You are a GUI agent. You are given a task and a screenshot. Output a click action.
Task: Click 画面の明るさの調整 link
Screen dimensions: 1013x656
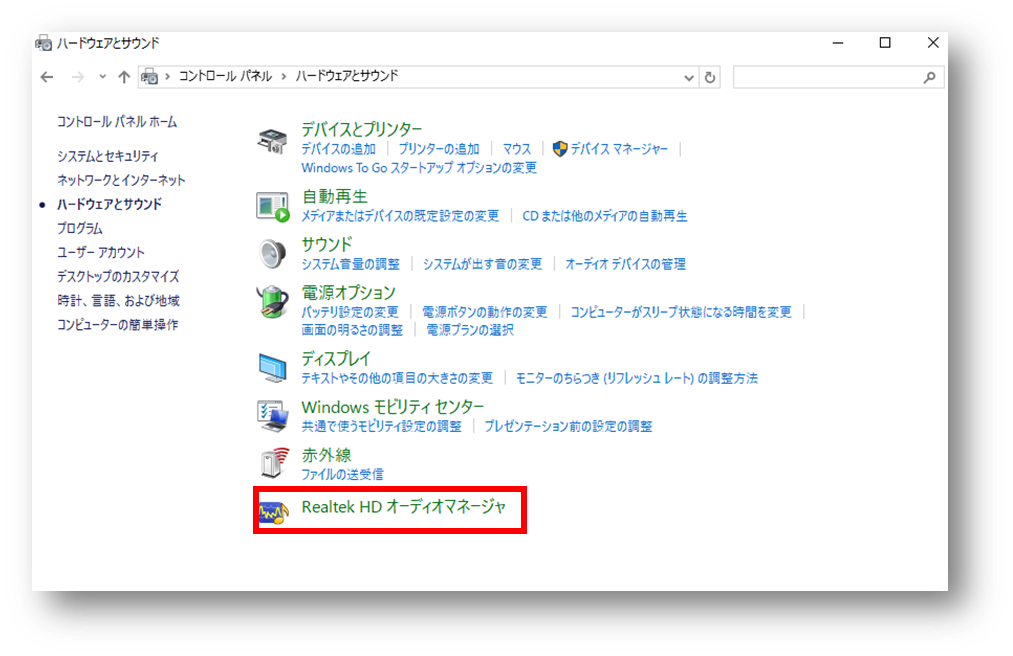352,330
